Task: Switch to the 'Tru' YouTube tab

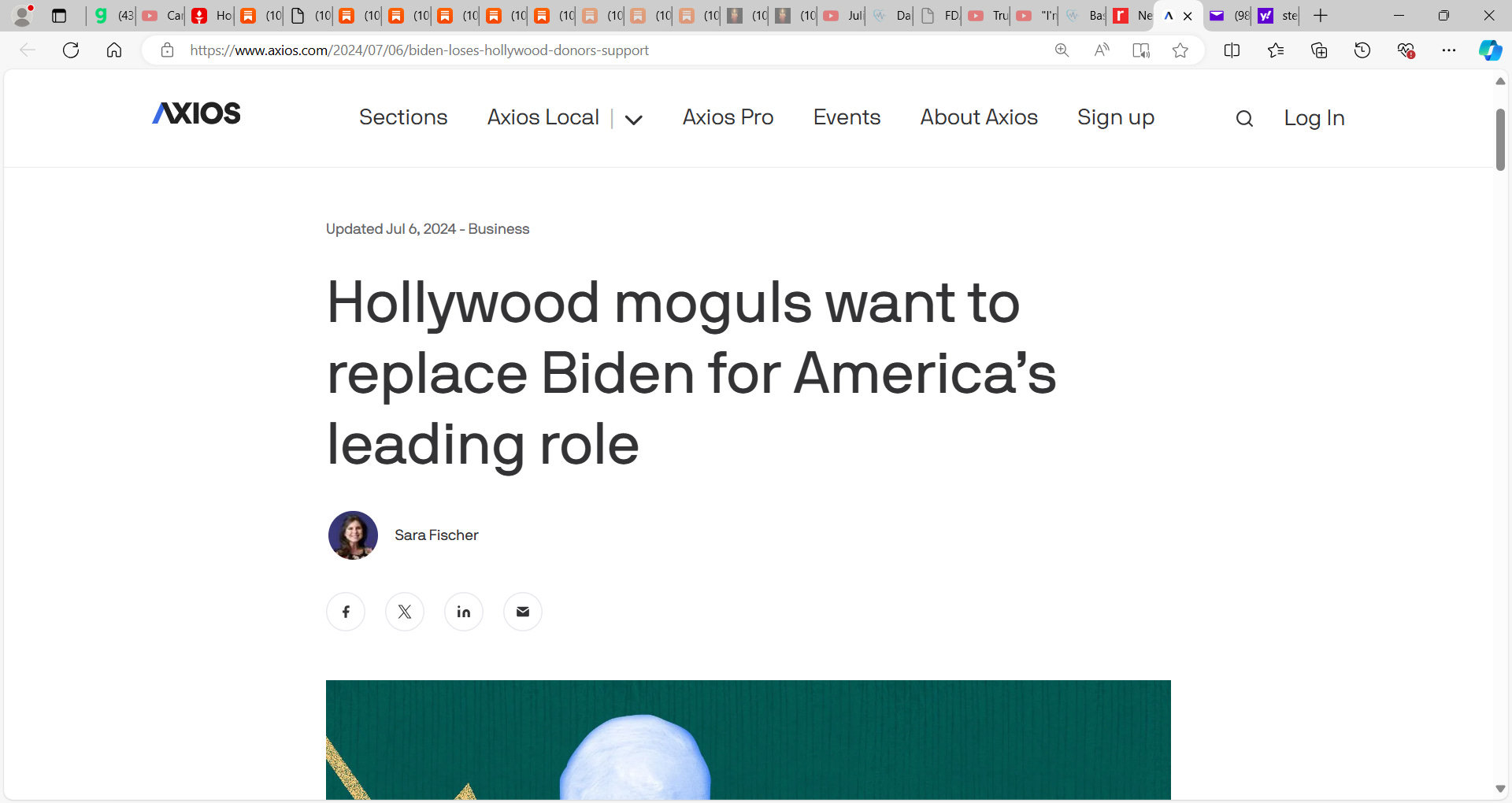Action: click(x=988, y=16)
